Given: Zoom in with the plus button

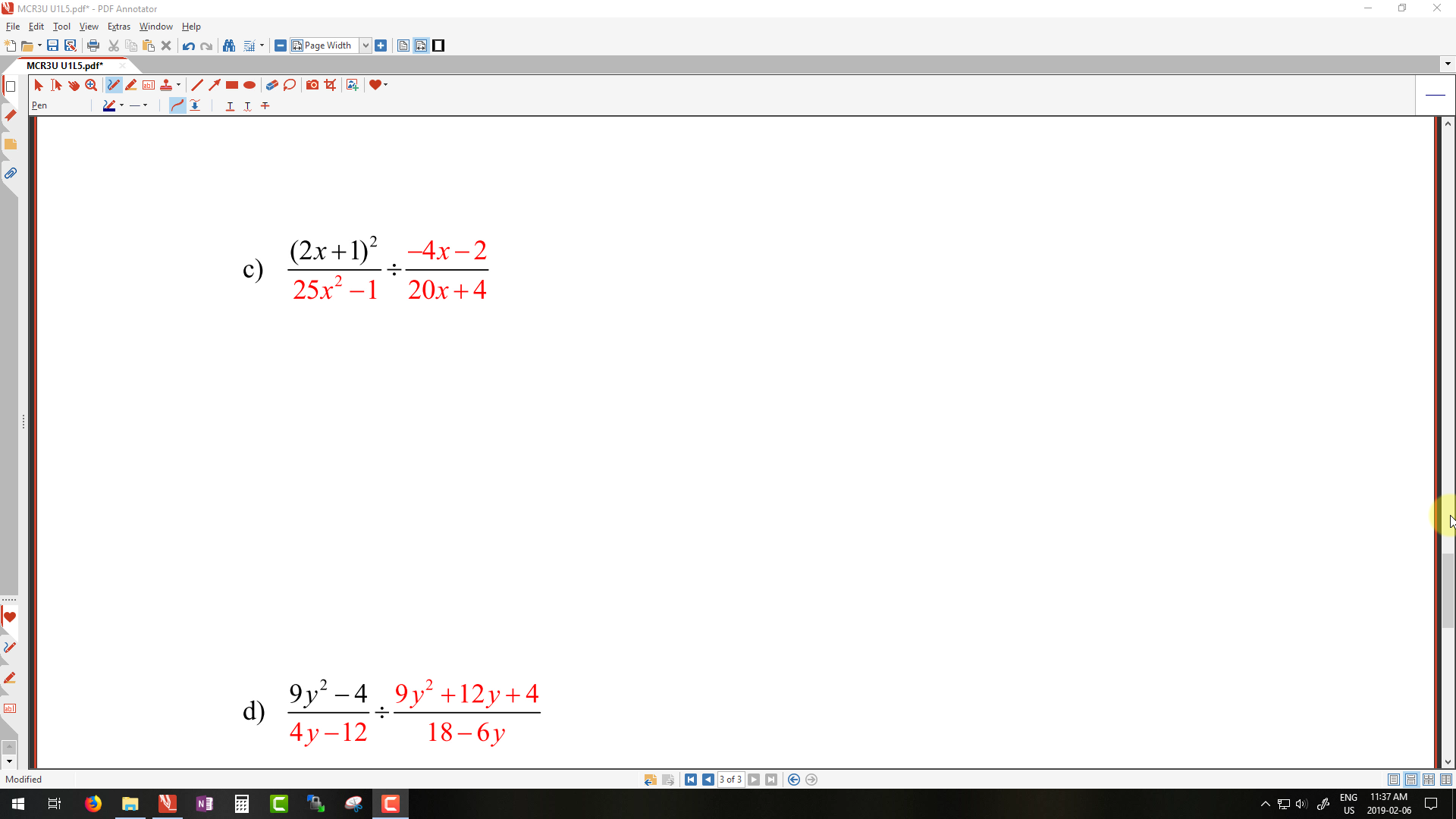Looking at the screenshot, I should (x=381, y=45).
